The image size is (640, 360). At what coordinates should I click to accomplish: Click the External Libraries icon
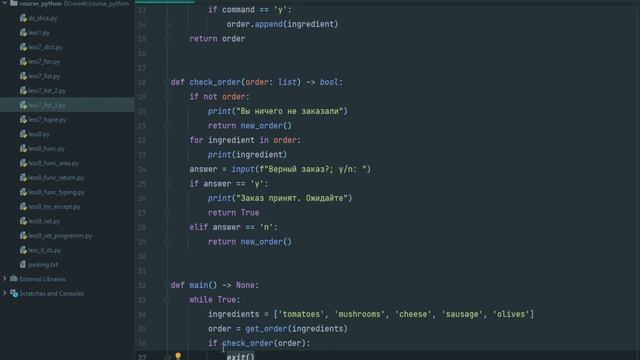tap(13, 279)
